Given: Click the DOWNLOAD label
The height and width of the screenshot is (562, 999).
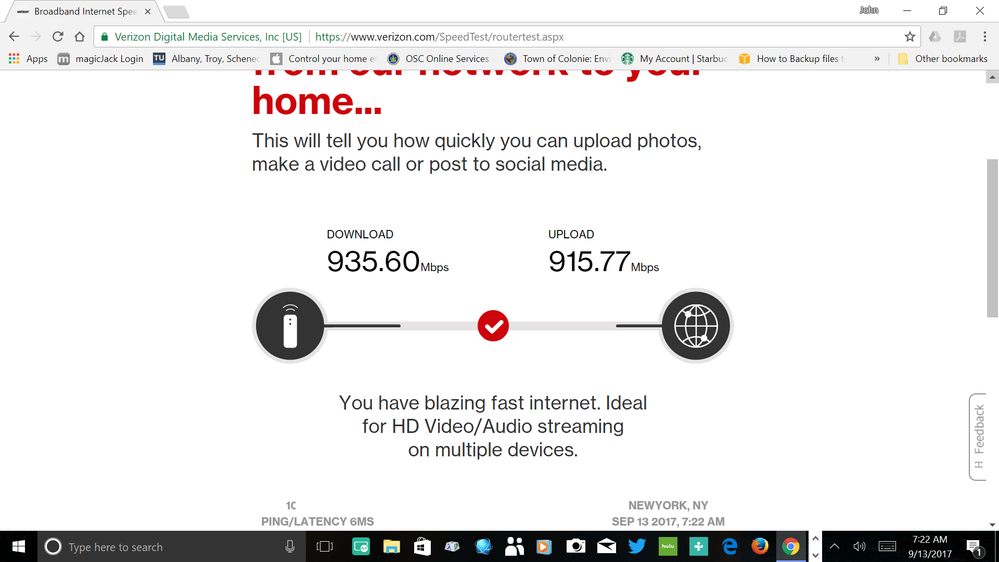Looking at the screenshot, I should point(360,234).
